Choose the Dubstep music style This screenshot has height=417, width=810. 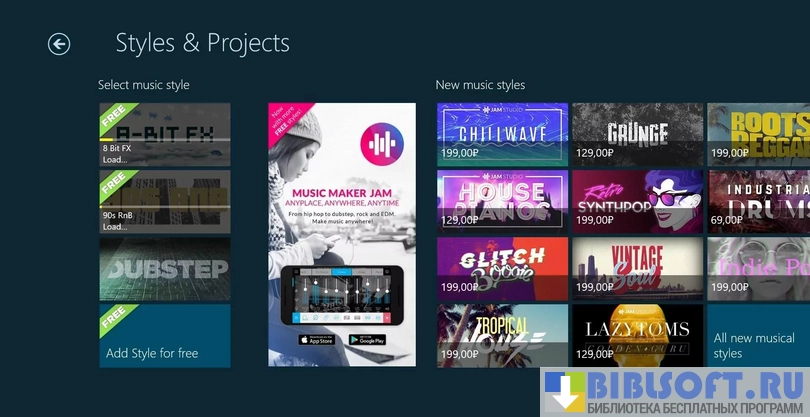[164, 268]
